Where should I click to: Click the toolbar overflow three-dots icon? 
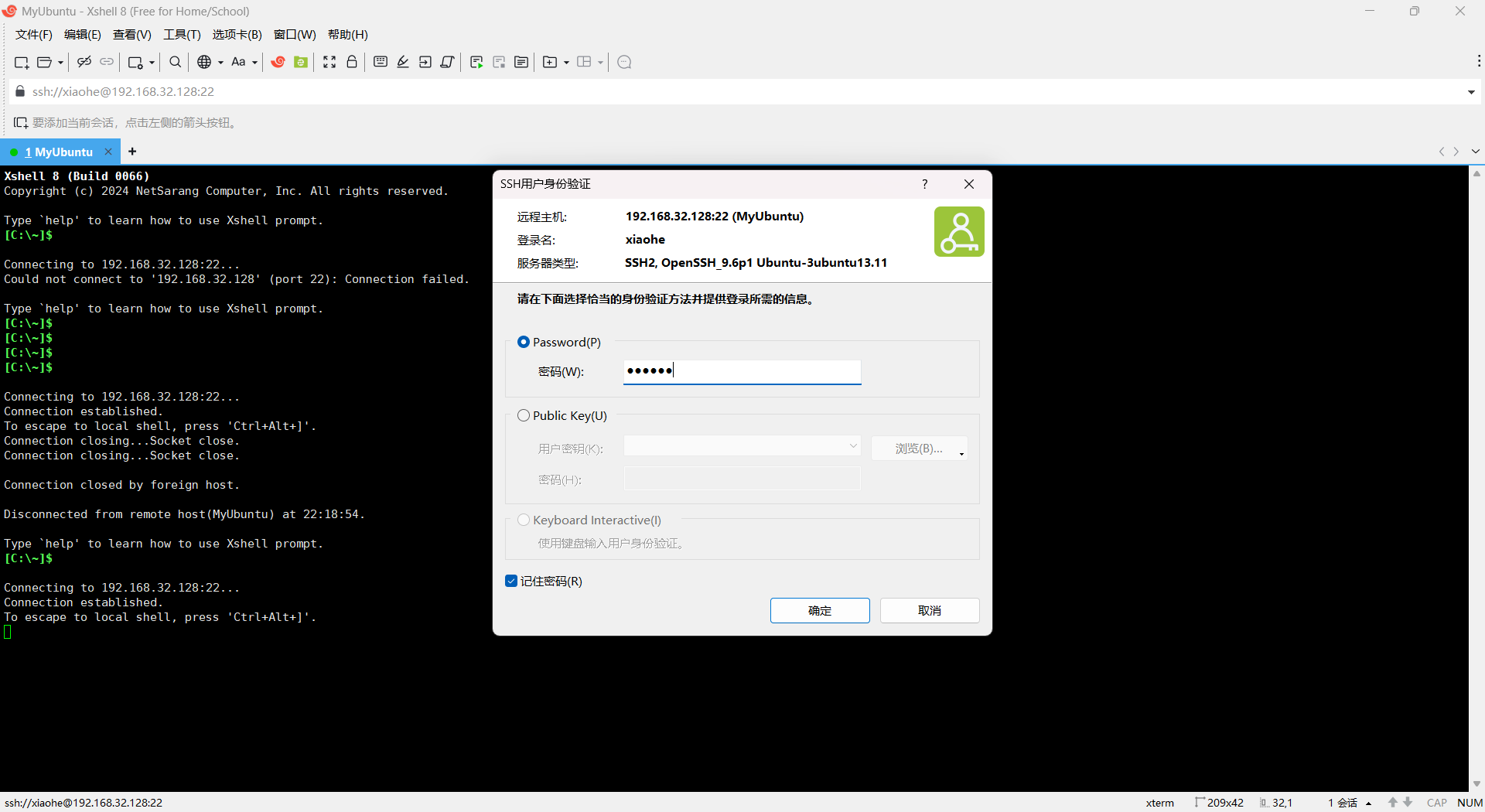click(x=1478, y=61)
